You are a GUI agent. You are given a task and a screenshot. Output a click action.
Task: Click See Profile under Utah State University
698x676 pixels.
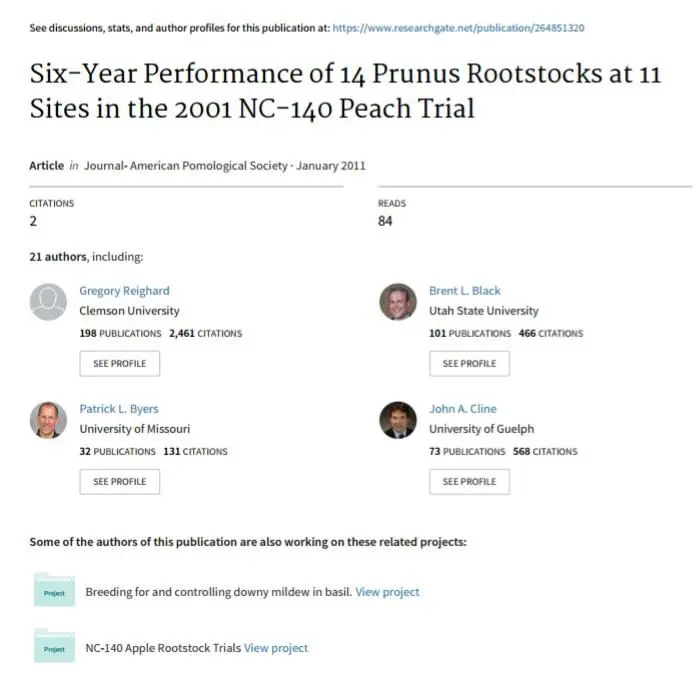(470, 364)
